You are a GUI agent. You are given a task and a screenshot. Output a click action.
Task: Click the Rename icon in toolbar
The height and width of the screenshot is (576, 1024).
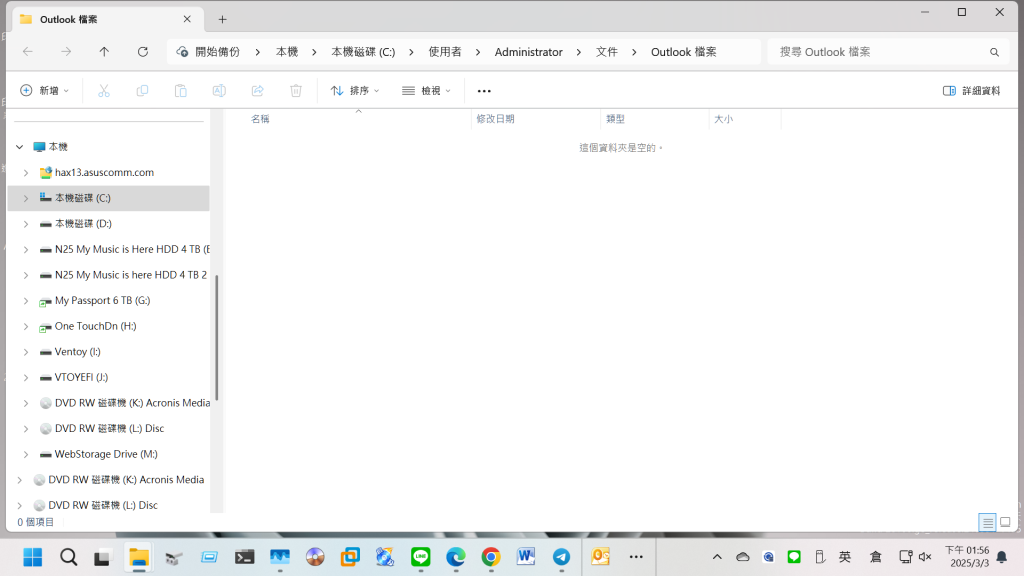[x=219, y=91]
